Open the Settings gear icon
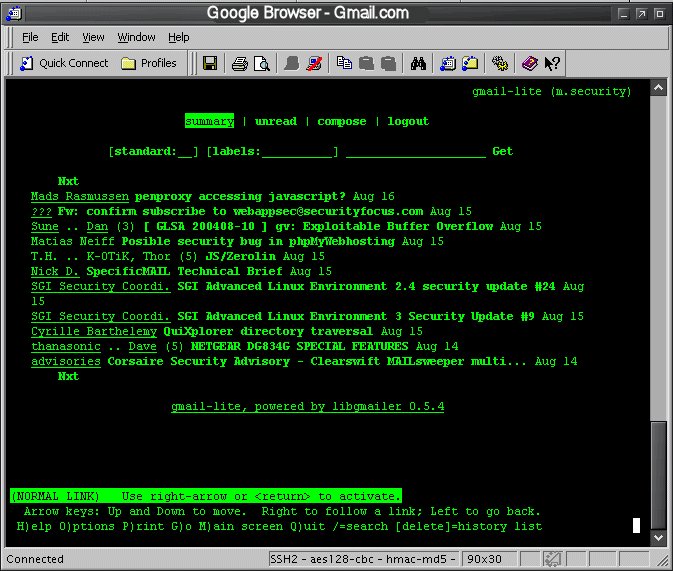This screenshot has width=673, height=571. (499, 63)
